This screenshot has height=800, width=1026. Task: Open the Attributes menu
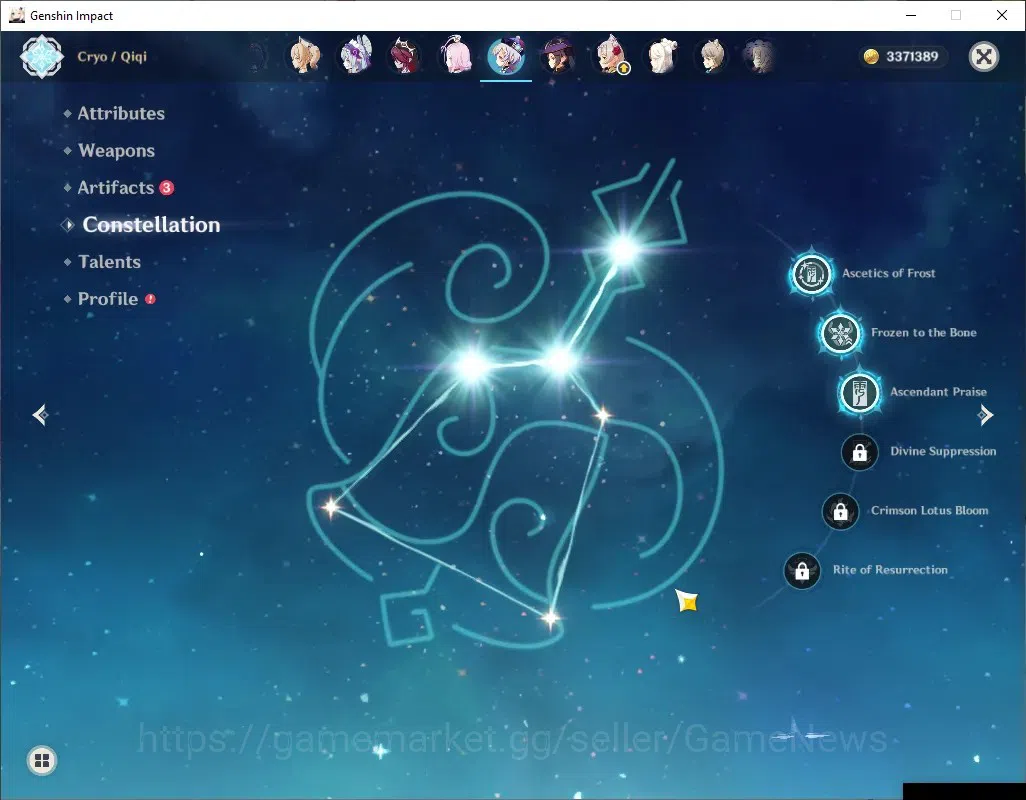[x=121, y=114]
